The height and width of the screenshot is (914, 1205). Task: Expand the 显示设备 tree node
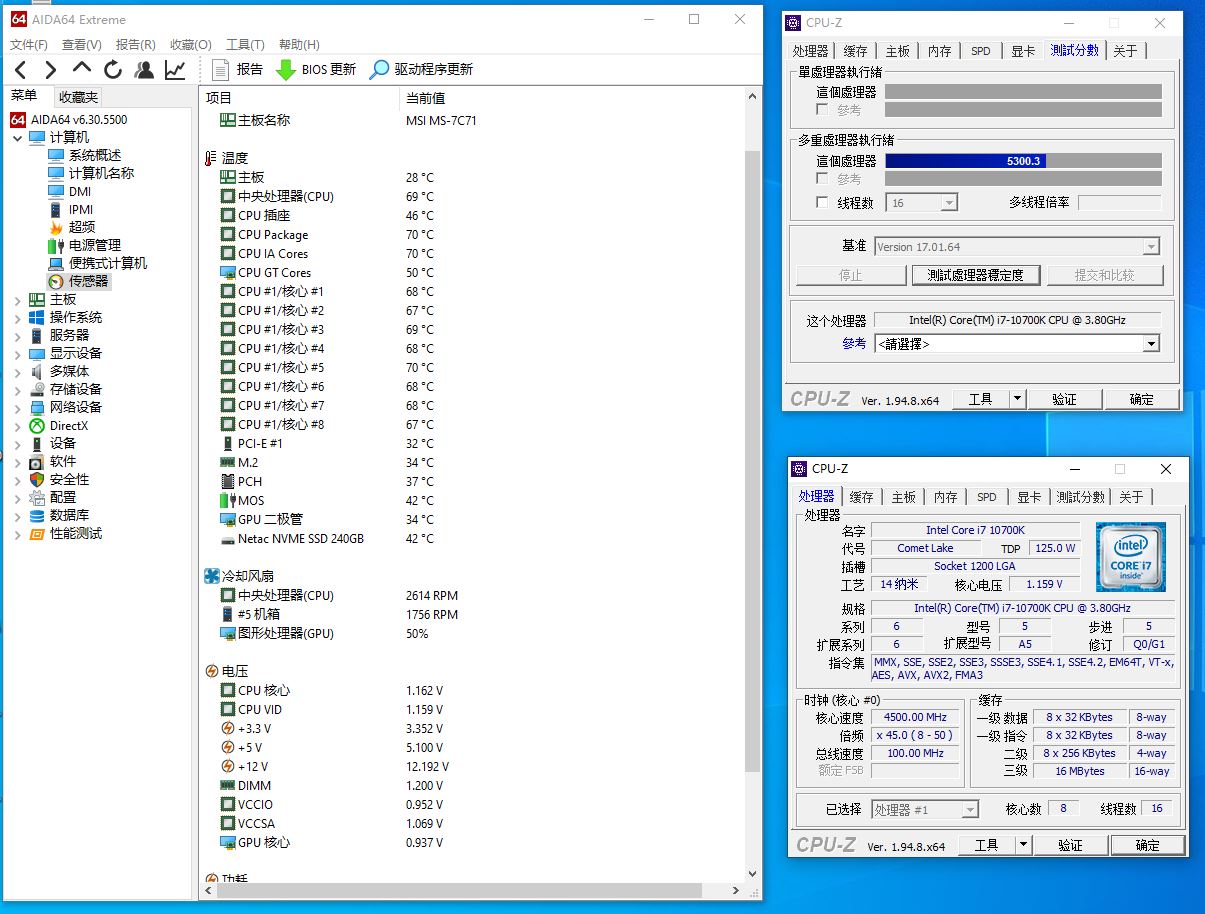pyautogui.click(x=17, y=353)
